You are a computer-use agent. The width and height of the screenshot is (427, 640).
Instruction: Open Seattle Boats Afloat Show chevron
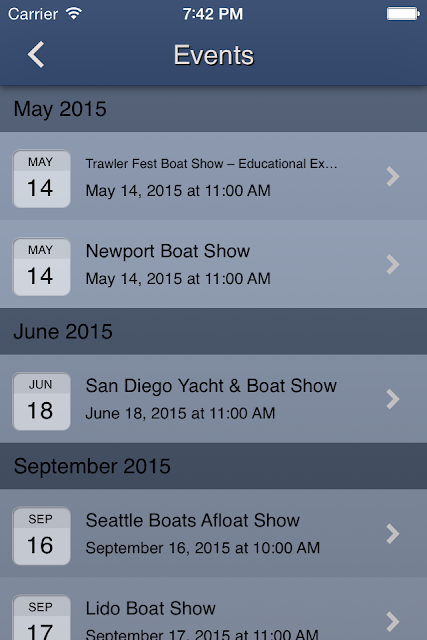click(x=393, y=533)
